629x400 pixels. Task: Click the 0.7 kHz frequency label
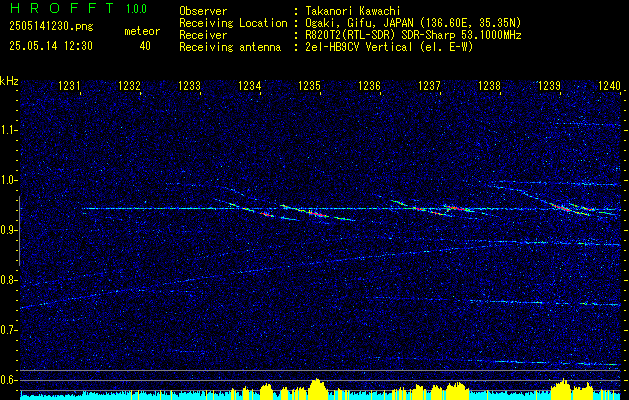click(x=8, y=330)
